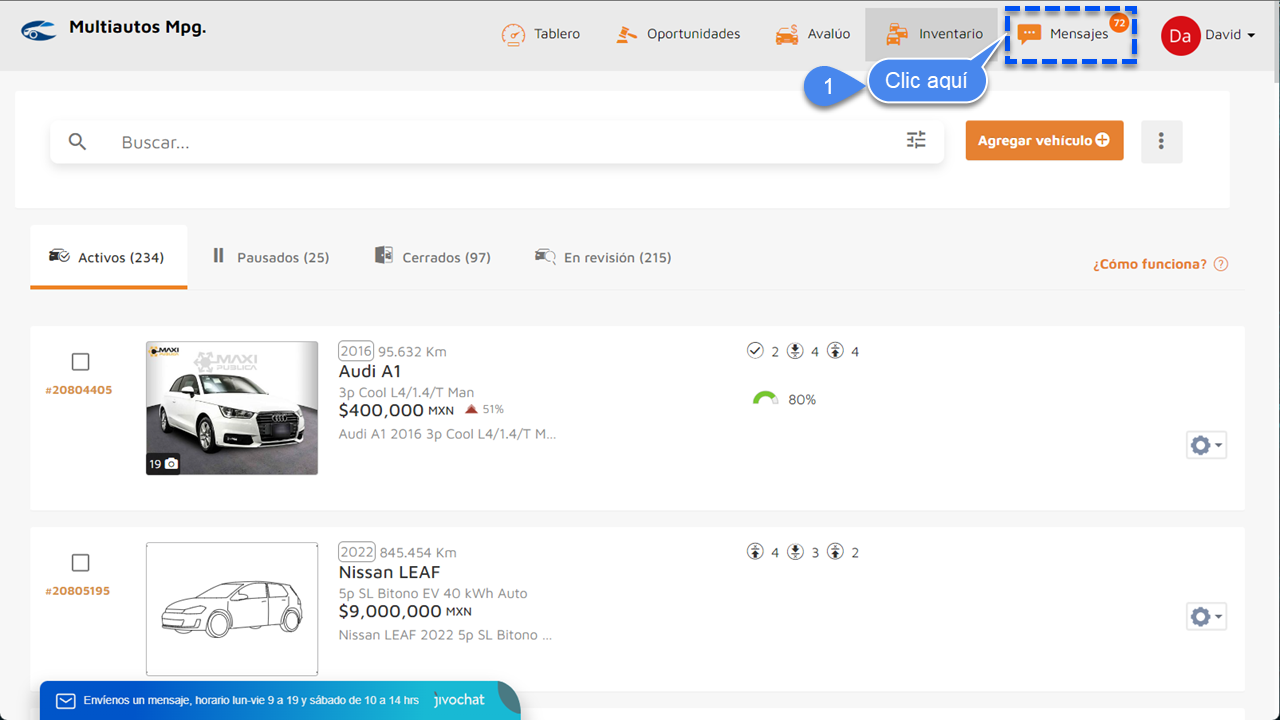Expand the David account dropdown
Viewport: 1280px width, 720px height.
[1230, 34]
